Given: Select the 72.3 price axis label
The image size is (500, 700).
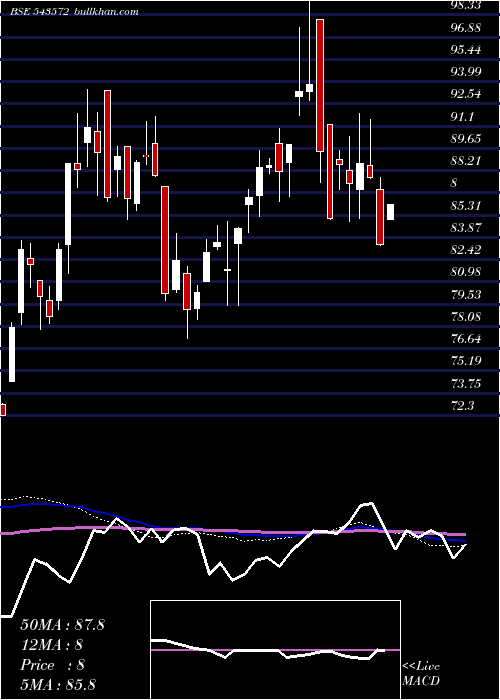Looking at the screenshot, I should 462,405.
